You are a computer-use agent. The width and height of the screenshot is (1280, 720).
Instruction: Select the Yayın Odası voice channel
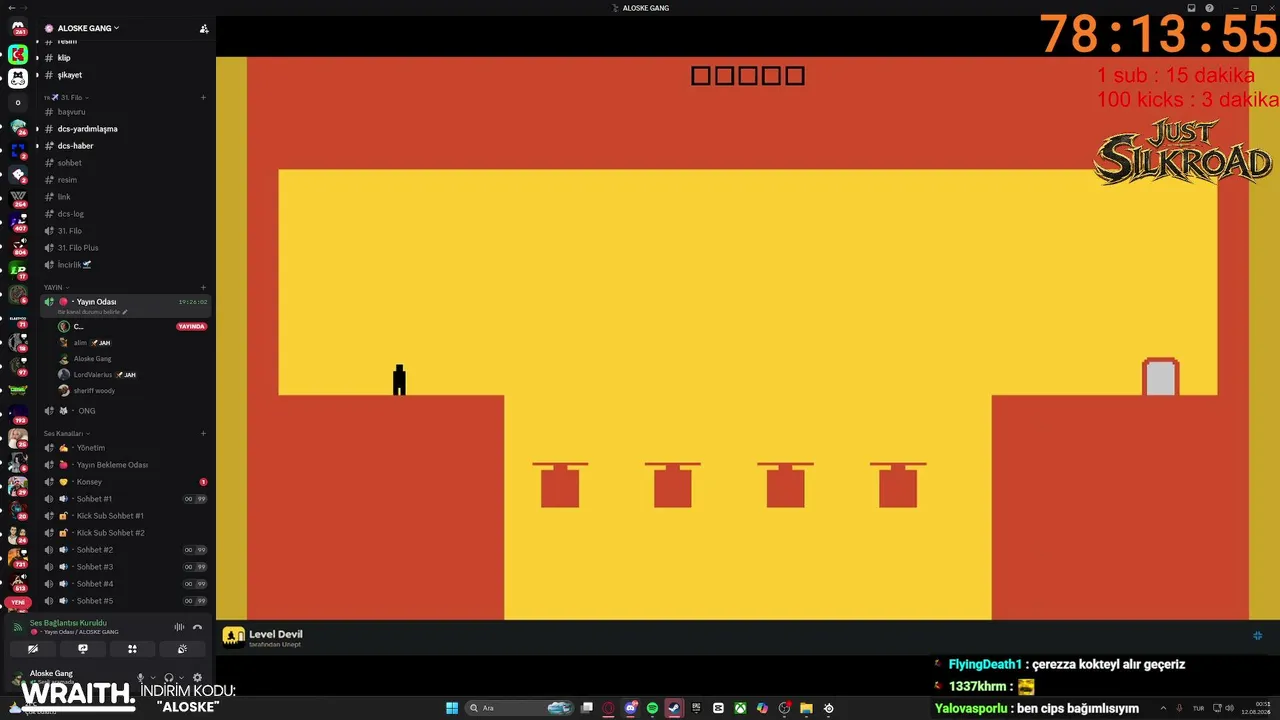click(125, 305)
